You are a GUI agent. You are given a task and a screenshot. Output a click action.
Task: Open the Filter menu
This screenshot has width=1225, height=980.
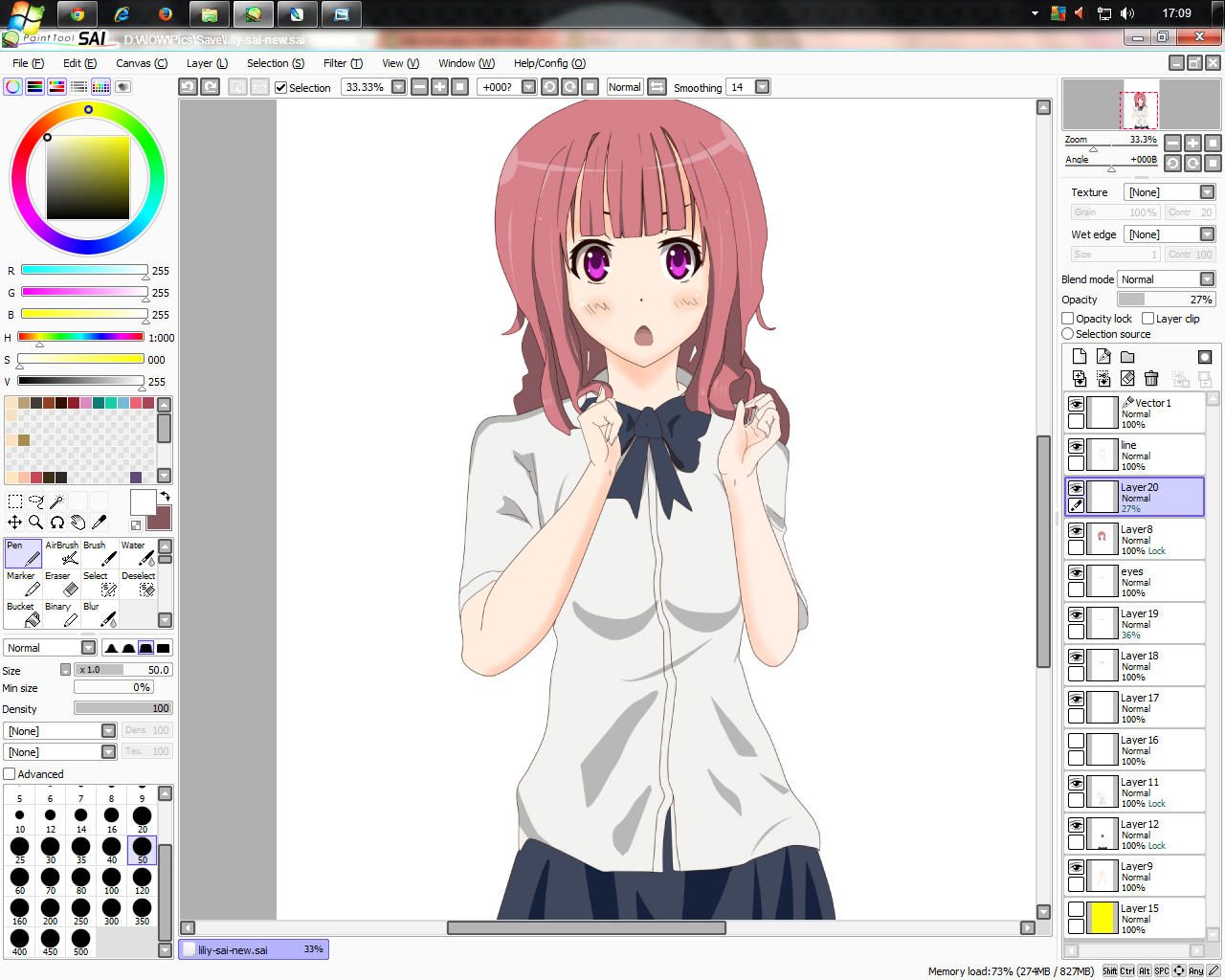tap(343, 63)
